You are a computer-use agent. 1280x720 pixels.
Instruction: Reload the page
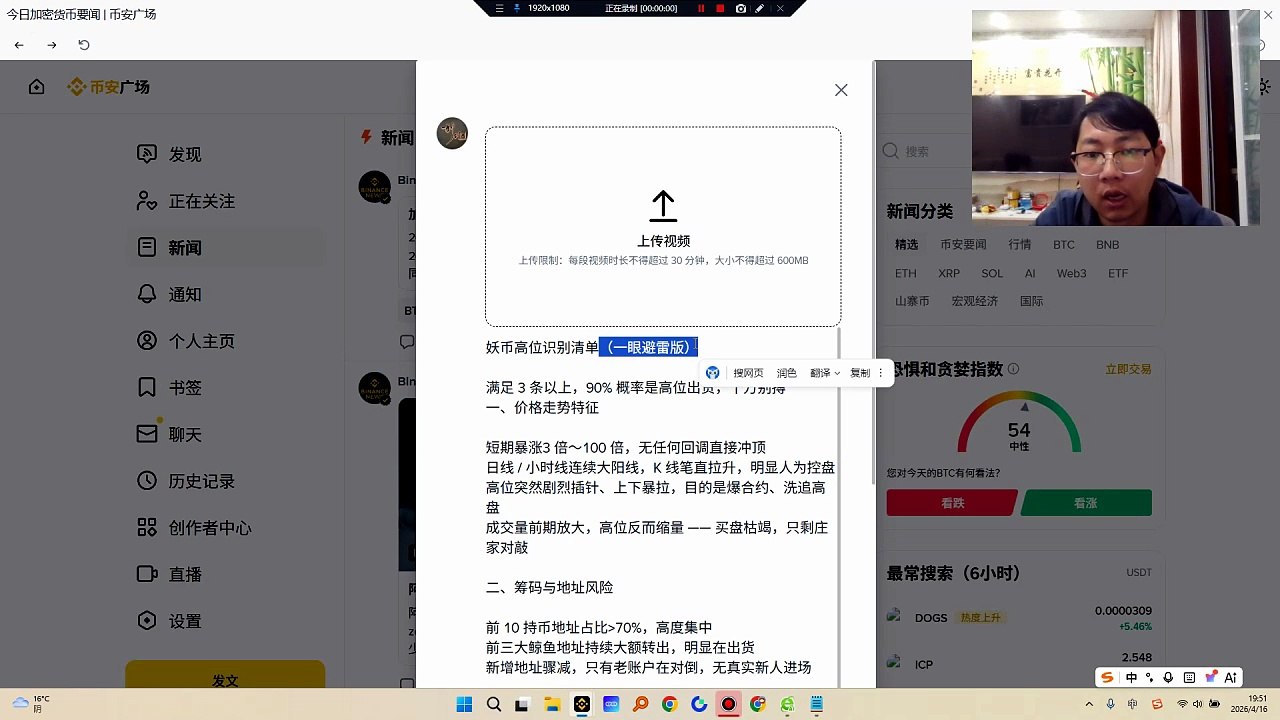tap(84, 45)
